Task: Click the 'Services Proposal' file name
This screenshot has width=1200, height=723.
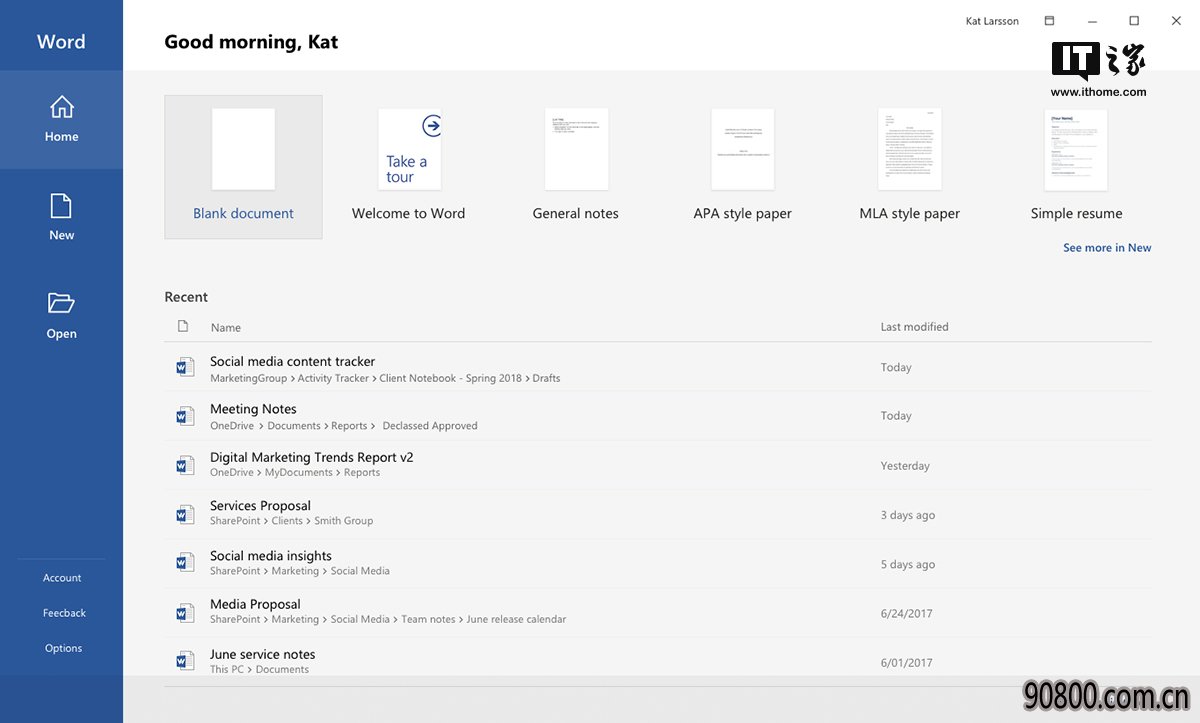Action: 260,505
